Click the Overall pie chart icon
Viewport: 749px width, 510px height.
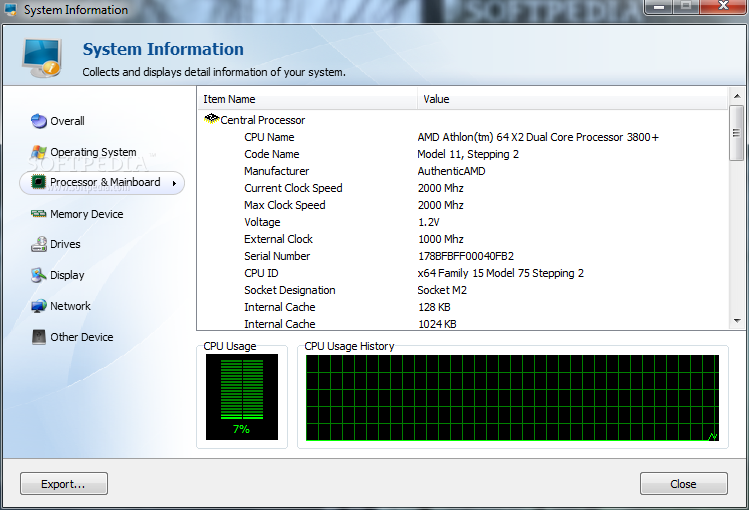[x=39, y=121]
